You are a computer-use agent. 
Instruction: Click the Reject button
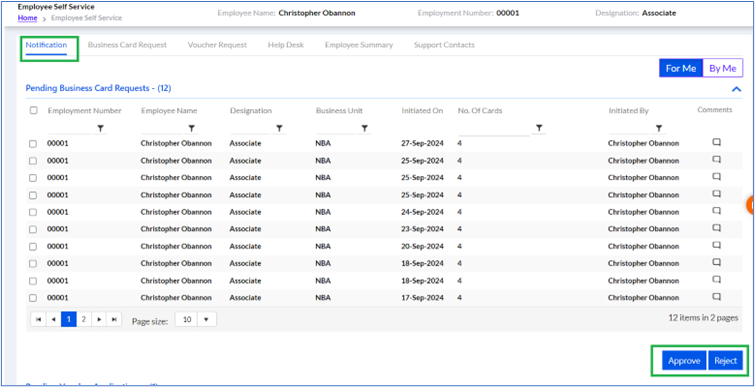tap(726, 361)
